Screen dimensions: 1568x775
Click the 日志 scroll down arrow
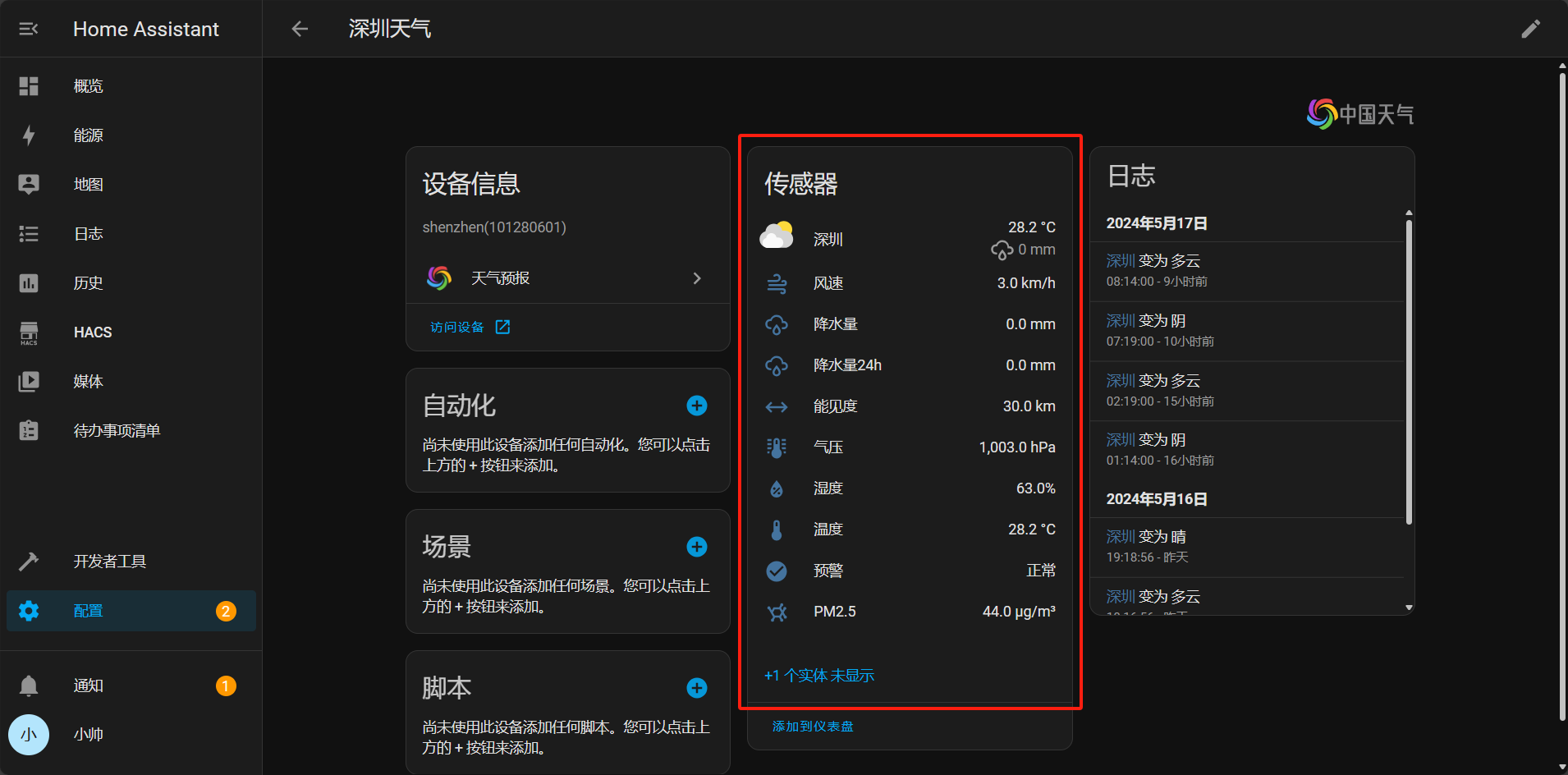(1409, 608)
